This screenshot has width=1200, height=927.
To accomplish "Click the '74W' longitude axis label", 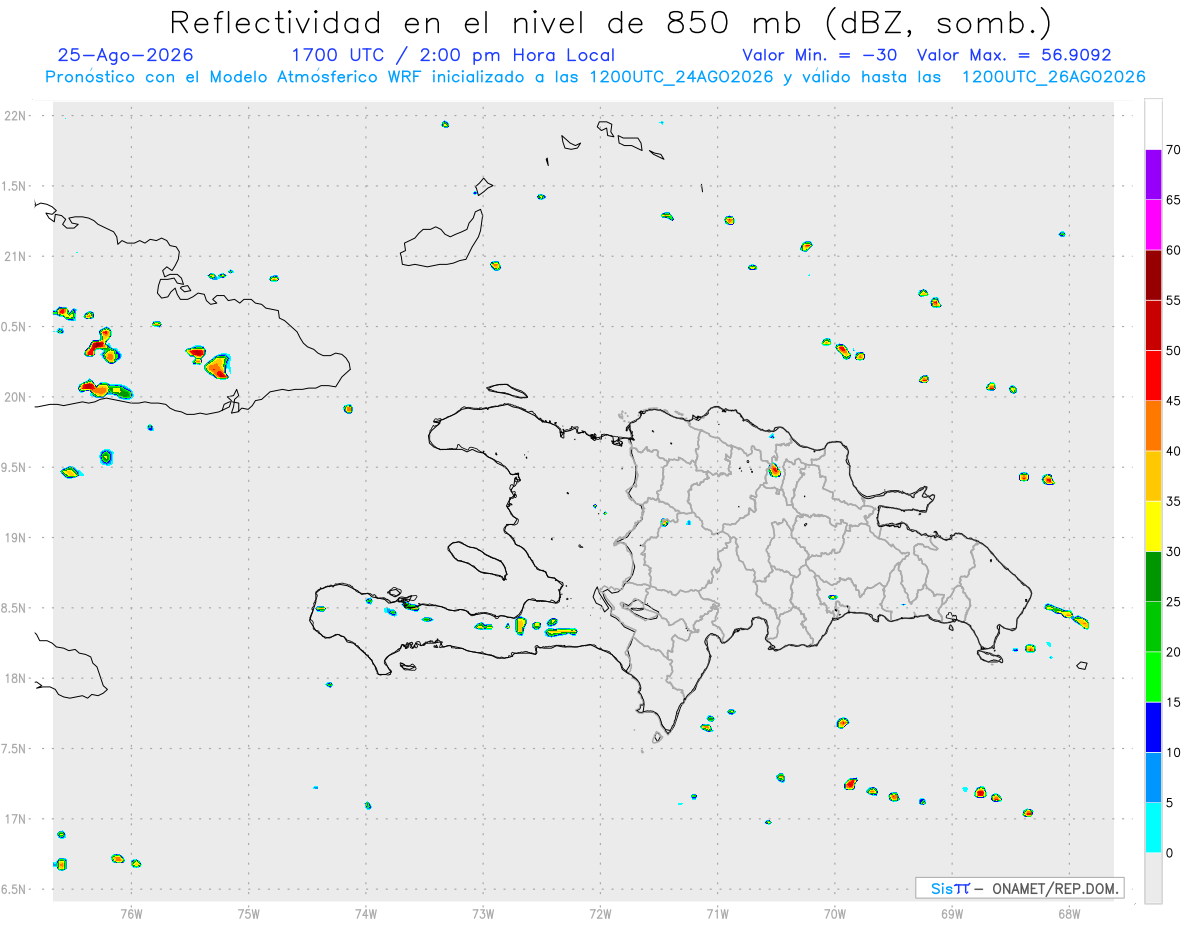I will pos(366,913).
